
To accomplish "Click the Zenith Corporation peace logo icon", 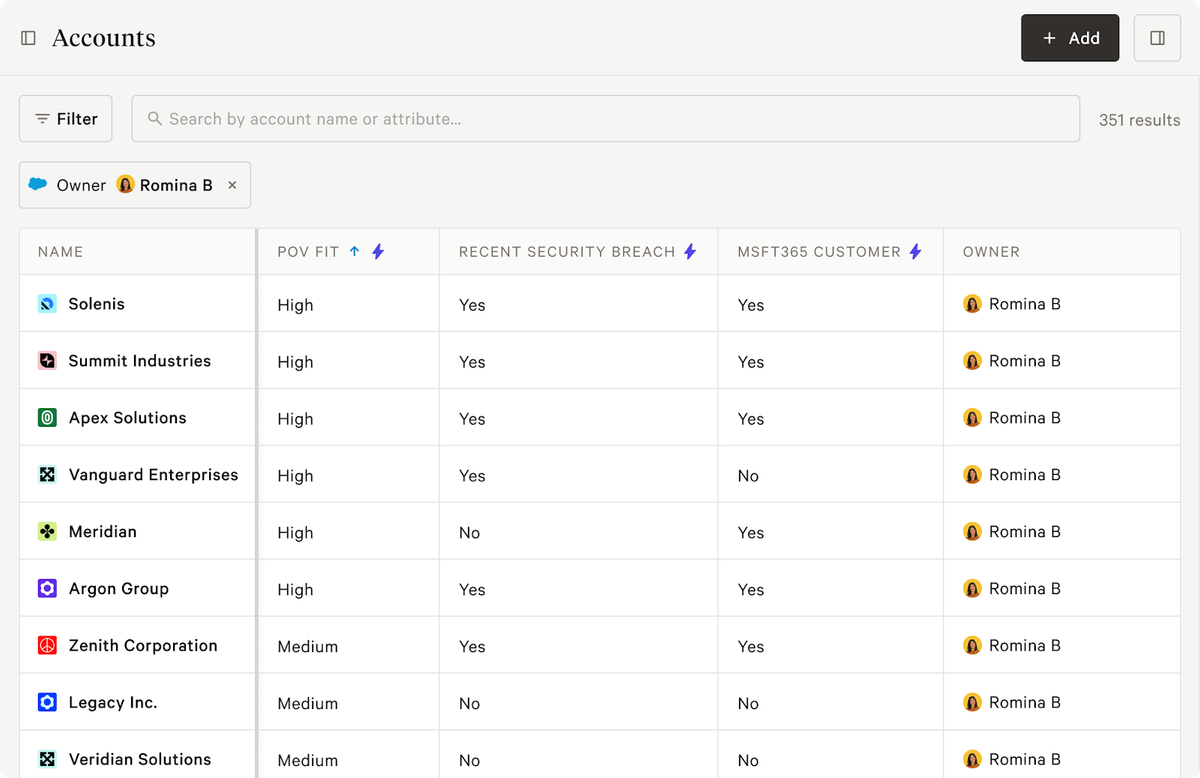I will tap(47, 646).
